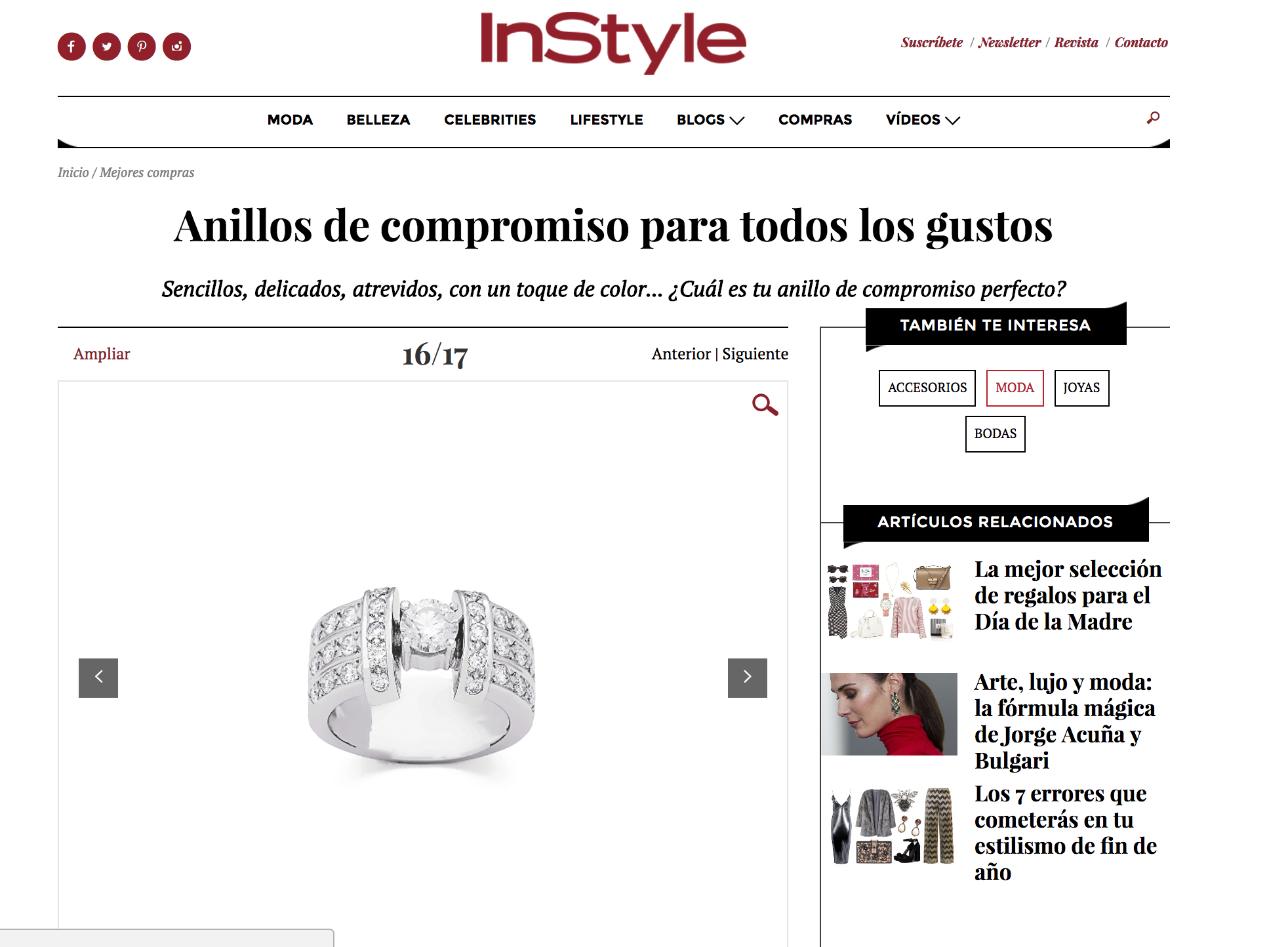
Task: Open the MODA navigation item
Action: click(x=290, y=120)
